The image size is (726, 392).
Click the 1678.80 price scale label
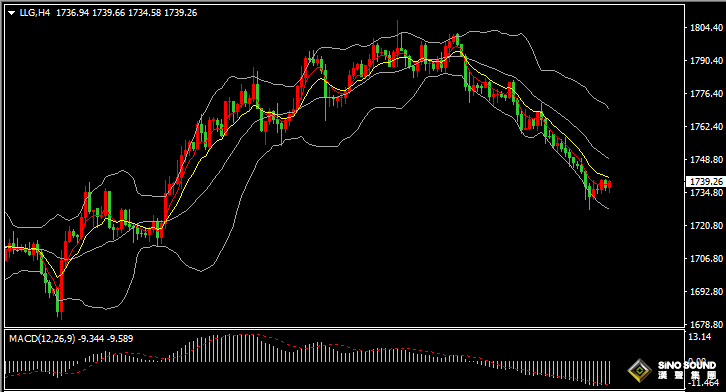(706, 324)
